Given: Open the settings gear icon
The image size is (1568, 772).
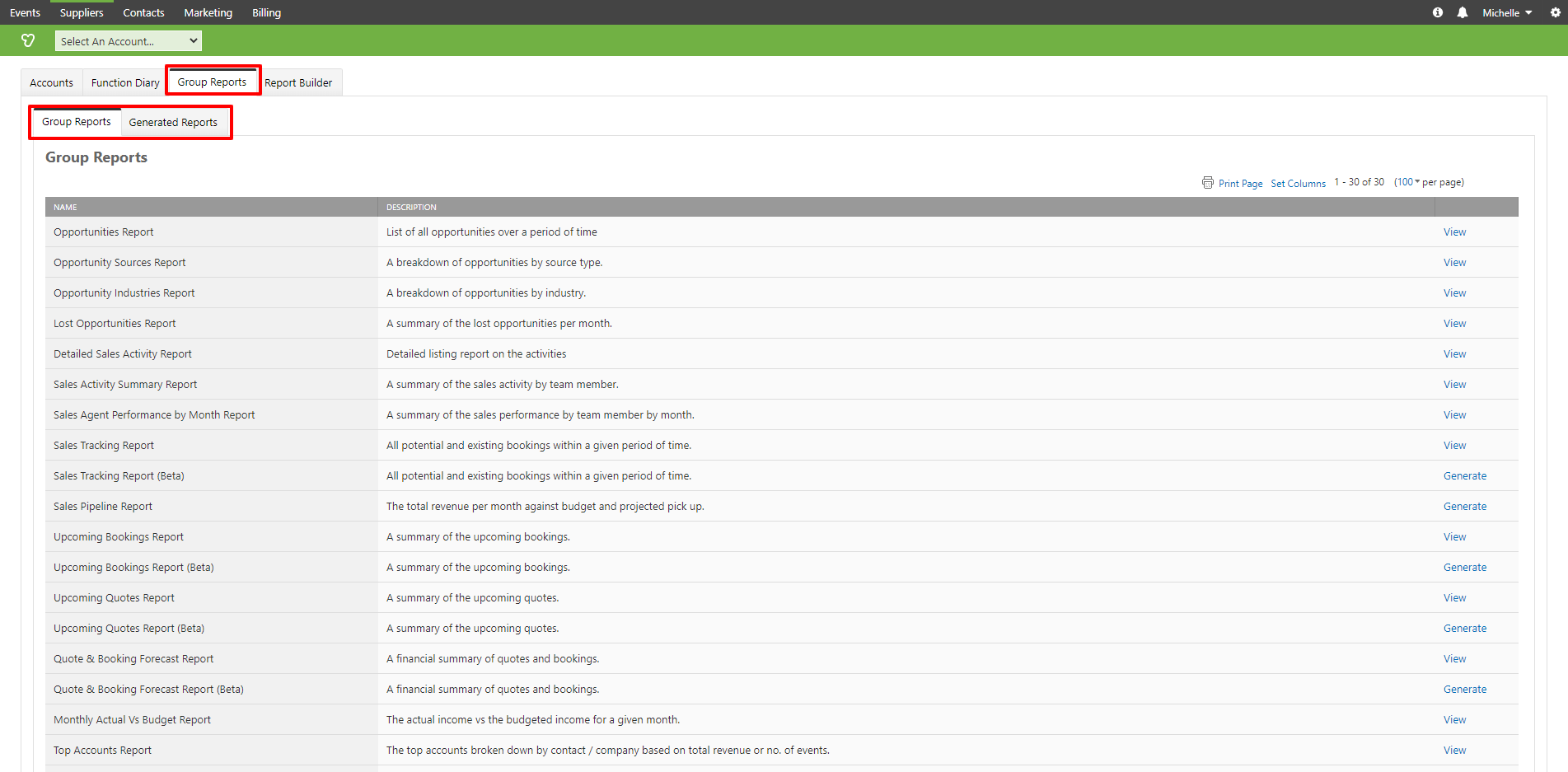Looking at the screenshot, I should click(1556, 12).
